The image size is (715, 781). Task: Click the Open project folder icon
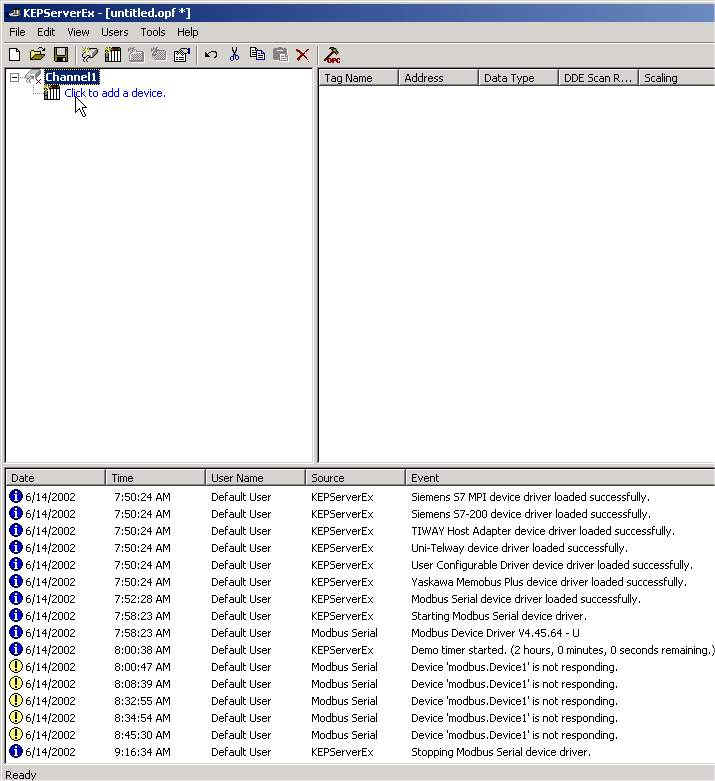click(x=37, y=55)
